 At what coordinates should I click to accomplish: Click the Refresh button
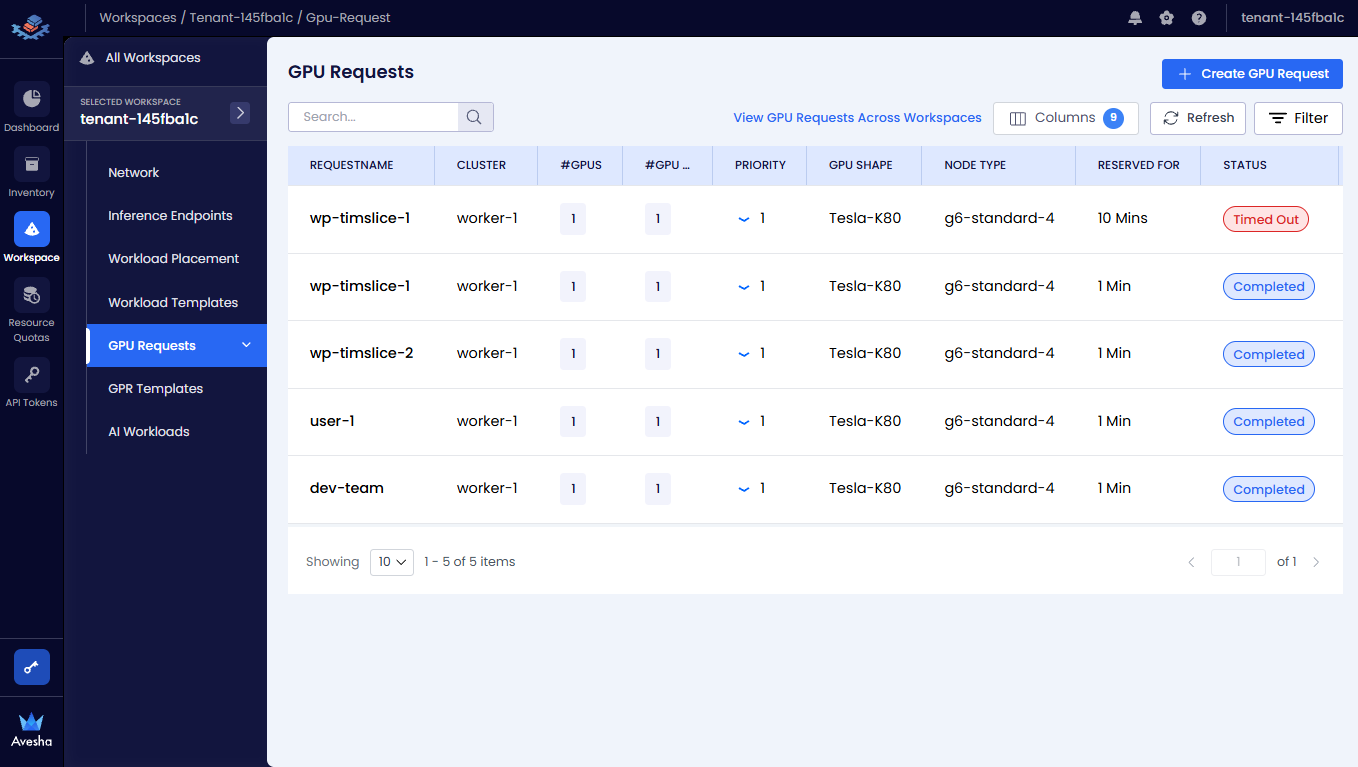pos(1198,118)
